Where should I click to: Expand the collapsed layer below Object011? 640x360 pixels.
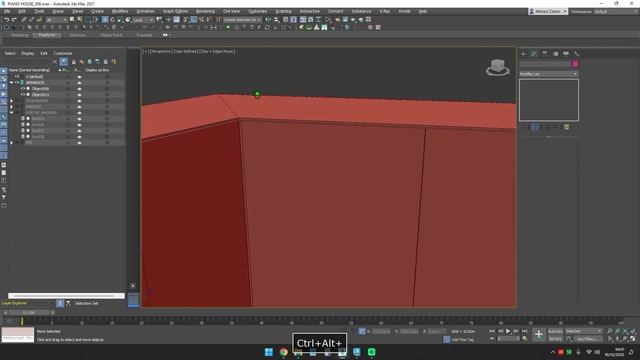11,101
